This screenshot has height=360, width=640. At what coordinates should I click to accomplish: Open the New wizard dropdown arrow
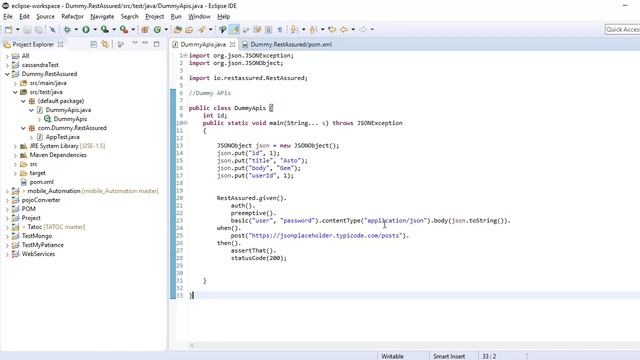pos(18,29)
